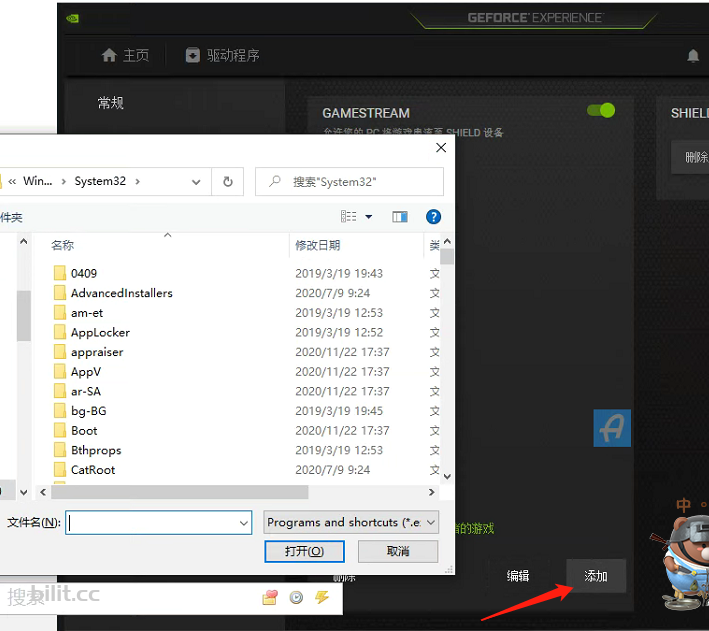Click the date 2019/3/19 19:43 for 0409

click(x=339, y=274)
